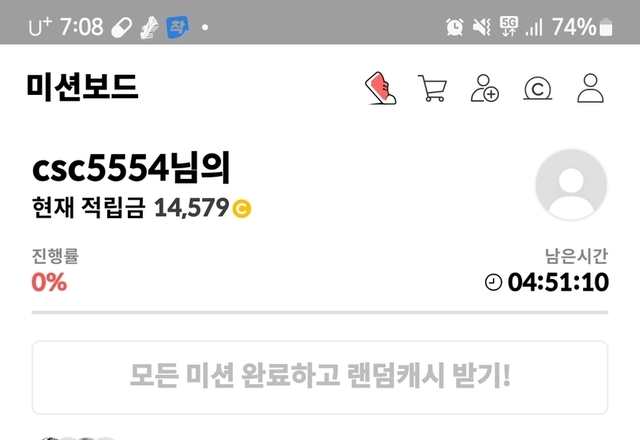Tap the alarm icon in status bar
The width and height of the screenshot is (640, 440).
pos(454,27)
